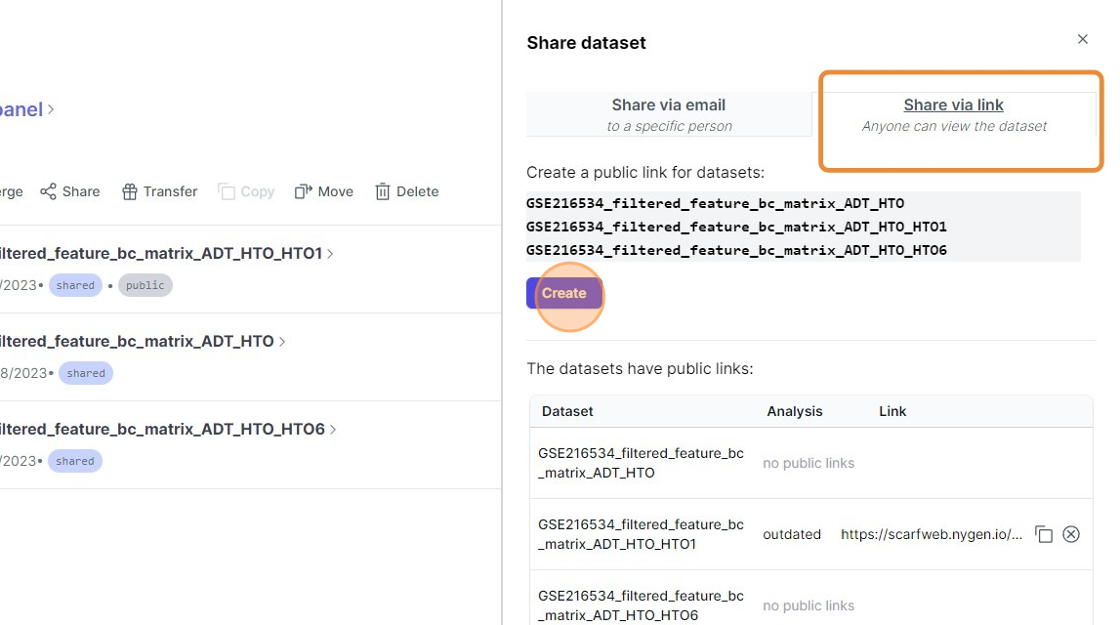The width and height of the screenshot is (1120, 625).
Task: Open the ADT_HTO_HTO1 dataset chevron
Action: (331, 254)
